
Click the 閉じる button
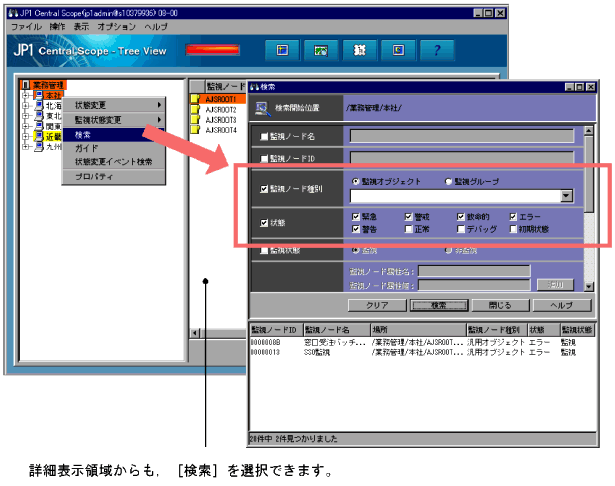[500, 305]
